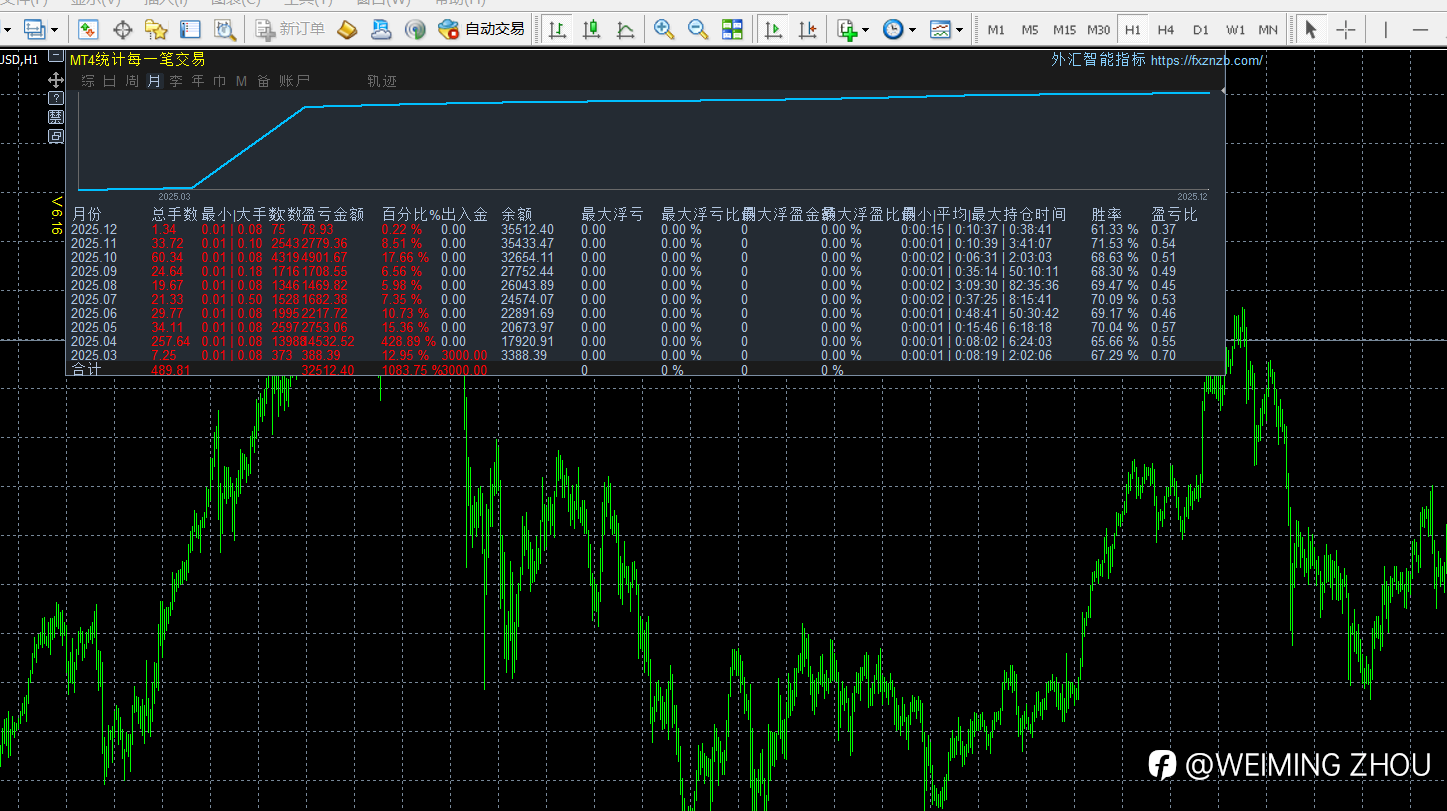Open the periodicity clock dropdown arrow
Image resolution: width=1447 pixels, height=811 pixels.
[912, 30]
